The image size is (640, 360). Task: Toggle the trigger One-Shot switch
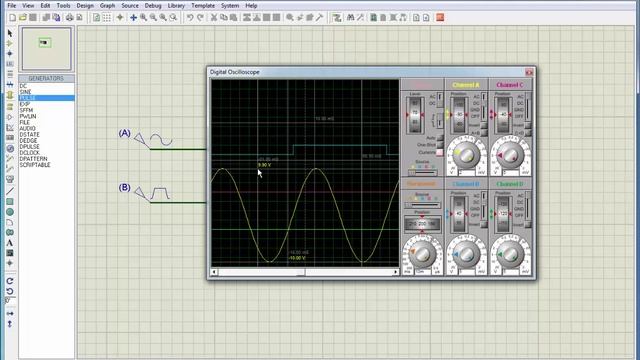pyautogui.click(x=440, y=145)
